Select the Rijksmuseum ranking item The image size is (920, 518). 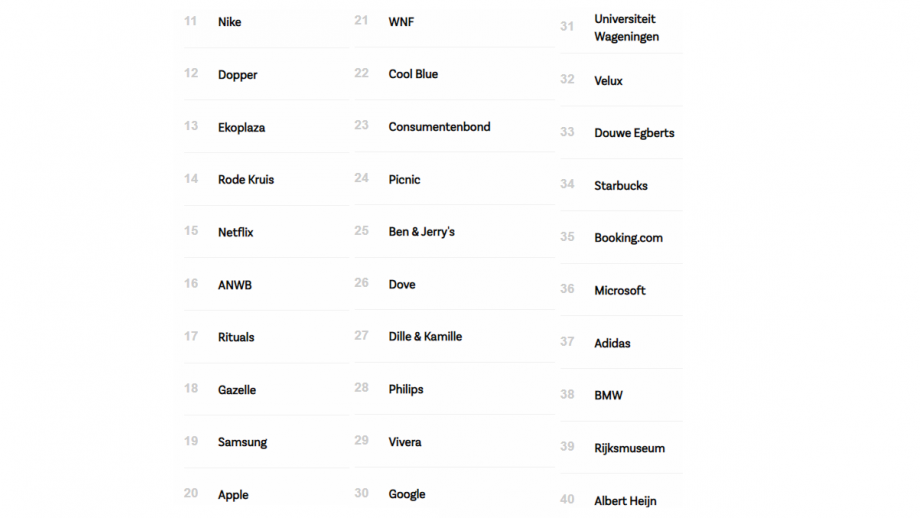pyautogui.click(x=630, y=449)
